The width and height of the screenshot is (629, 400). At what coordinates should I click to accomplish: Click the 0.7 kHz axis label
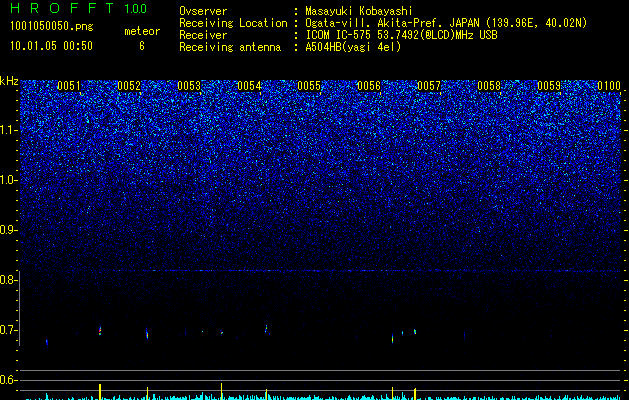click(9, 330)
